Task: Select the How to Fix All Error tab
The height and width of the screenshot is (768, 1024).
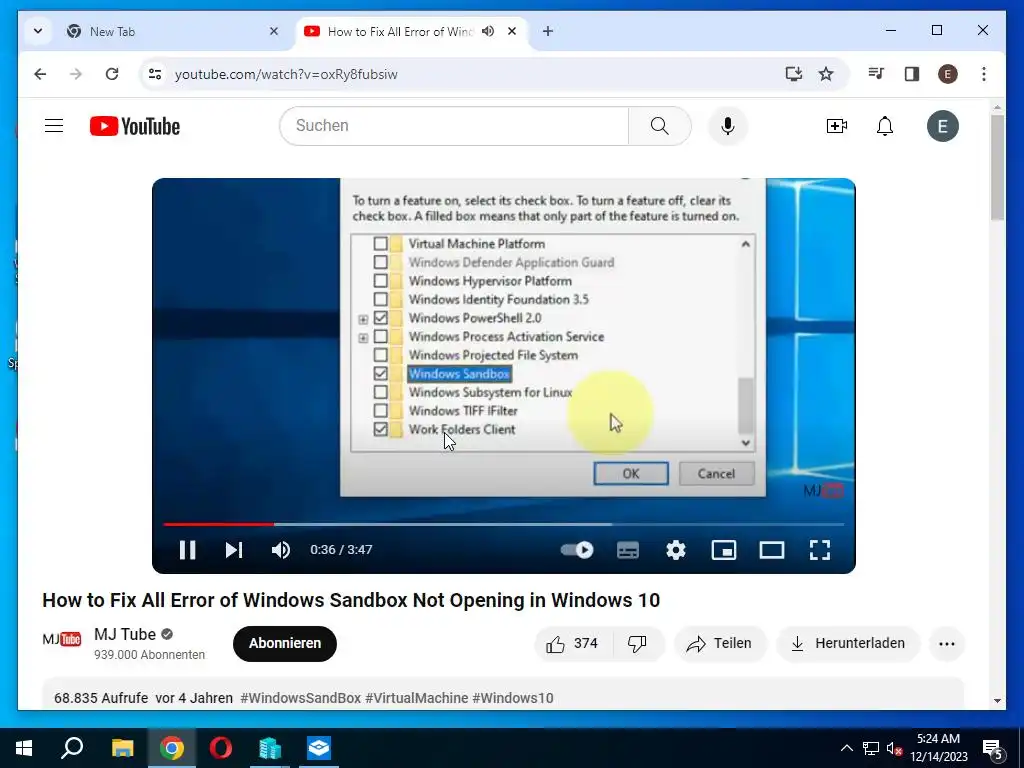Action: [399, 31]
